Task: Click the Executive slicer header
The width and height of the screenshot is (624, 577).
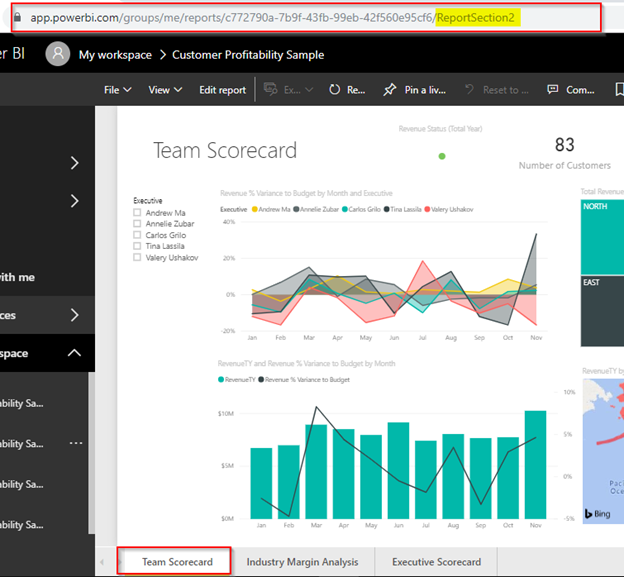Action: click(148, 201)
